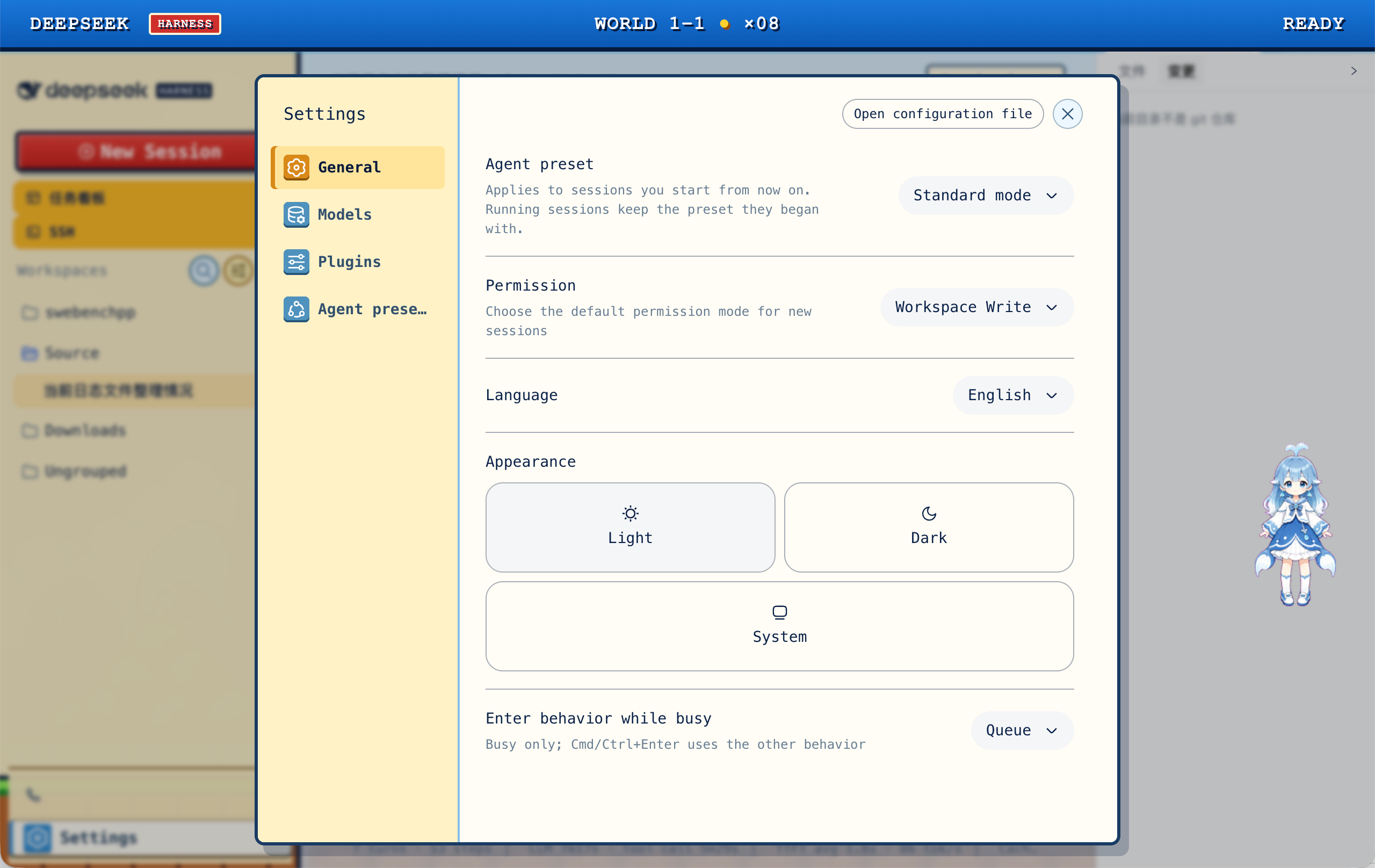Click the right-panel collapse chevron
Image resolution: width=1375 pixels, height=868 pixels.
pyautogui.click(x=1354, y=71)
